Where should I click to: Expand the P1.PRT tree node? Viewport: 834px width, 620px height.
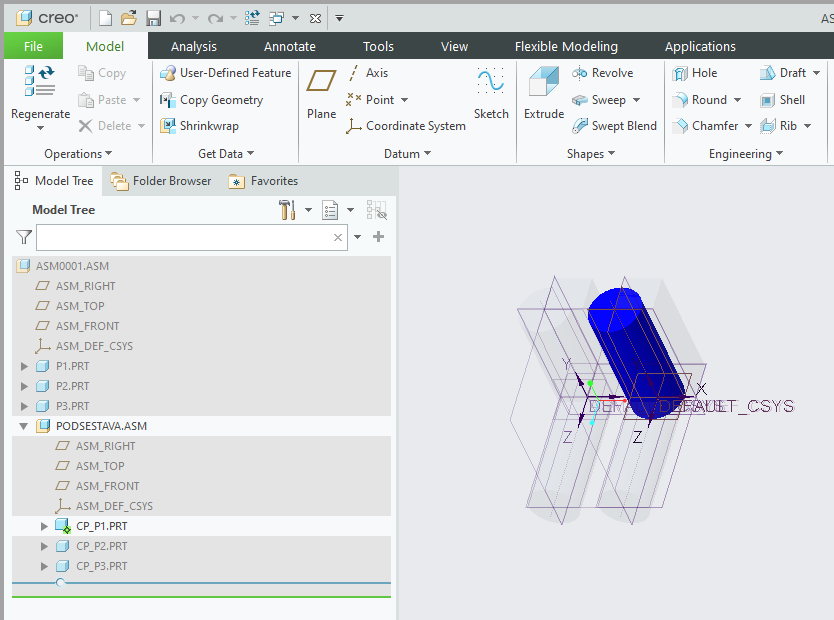click(x=25, y=366)
